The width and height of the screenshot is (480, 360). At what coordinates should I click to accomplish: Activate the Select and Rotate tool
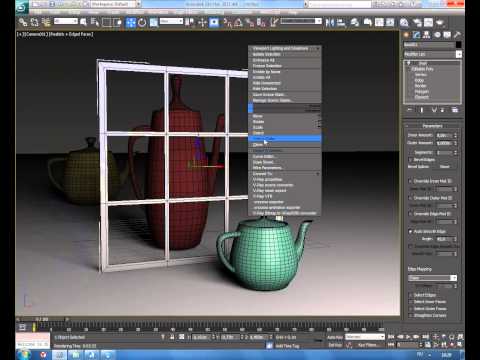pos(142,22)
